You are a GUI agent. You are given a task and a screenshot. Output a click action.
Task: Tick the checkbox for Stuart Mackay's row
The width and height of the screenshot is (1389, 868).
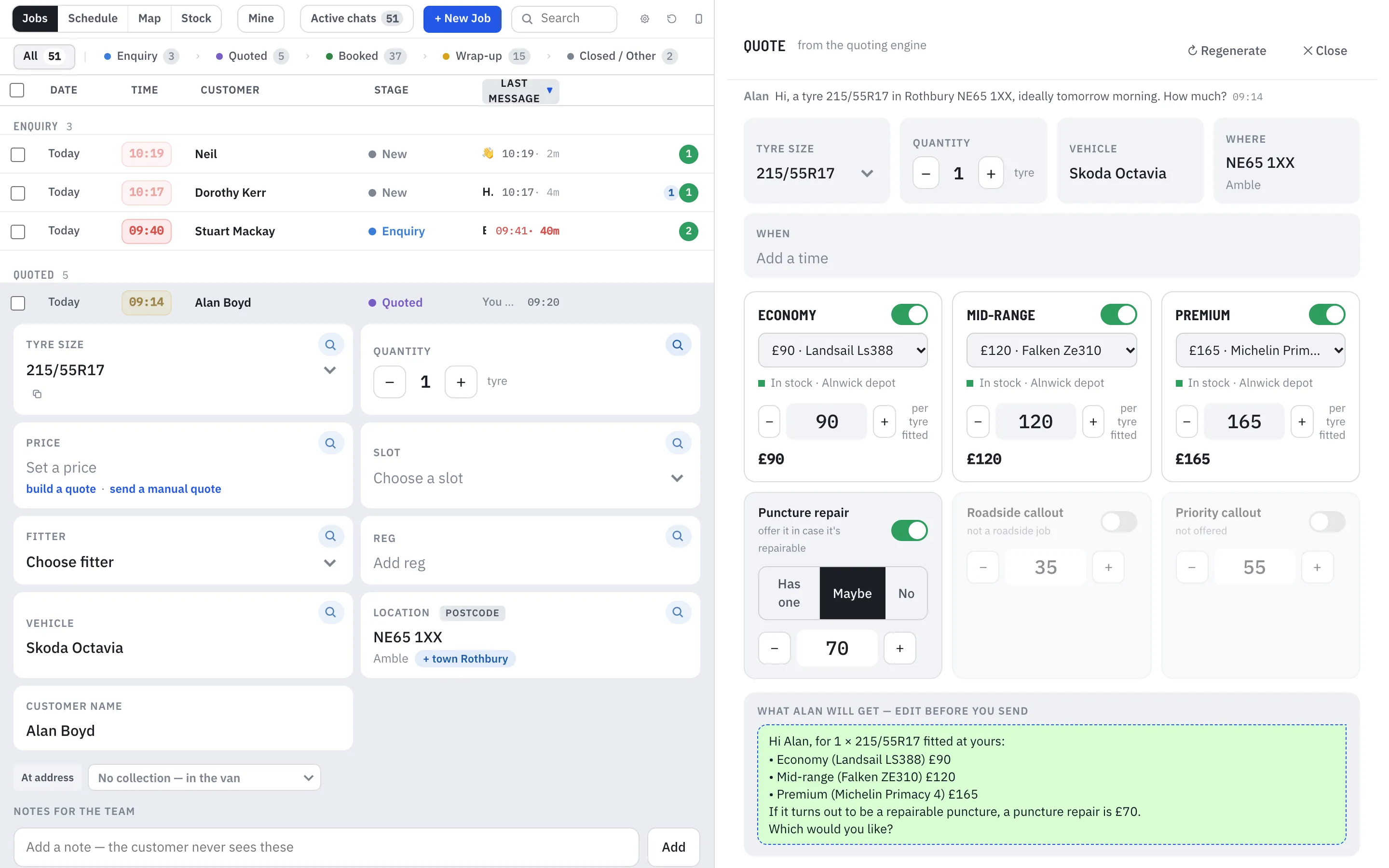(18, 231)
